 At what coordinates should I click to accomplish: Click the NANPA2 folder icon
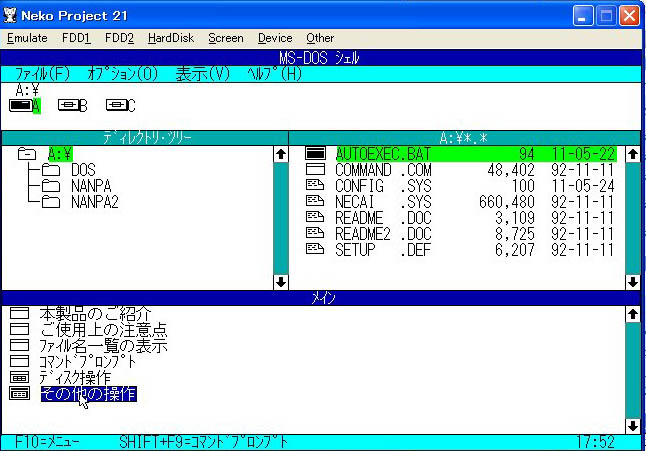[51, 202]
